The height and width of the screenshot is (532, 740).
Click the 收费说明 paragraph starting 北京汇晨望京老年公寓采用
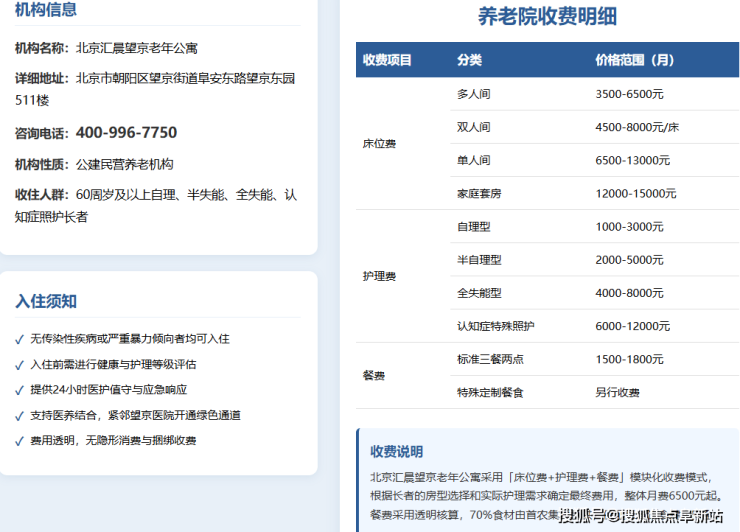tap(547, 496)
